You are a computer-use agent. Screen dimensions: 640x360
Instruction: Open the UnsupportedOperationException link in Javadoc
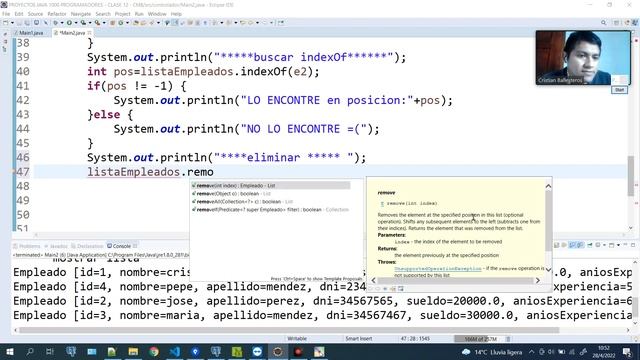coord(438,269)
